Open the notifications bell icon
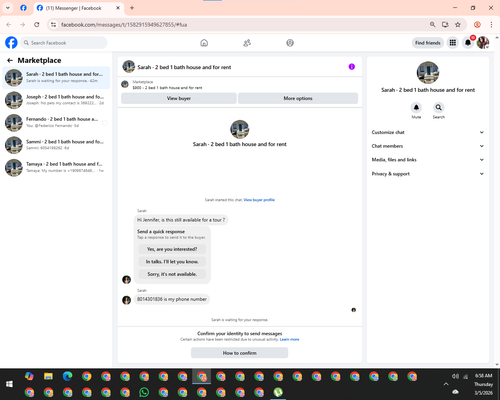The image size is (500, 400). pos(468,43)
